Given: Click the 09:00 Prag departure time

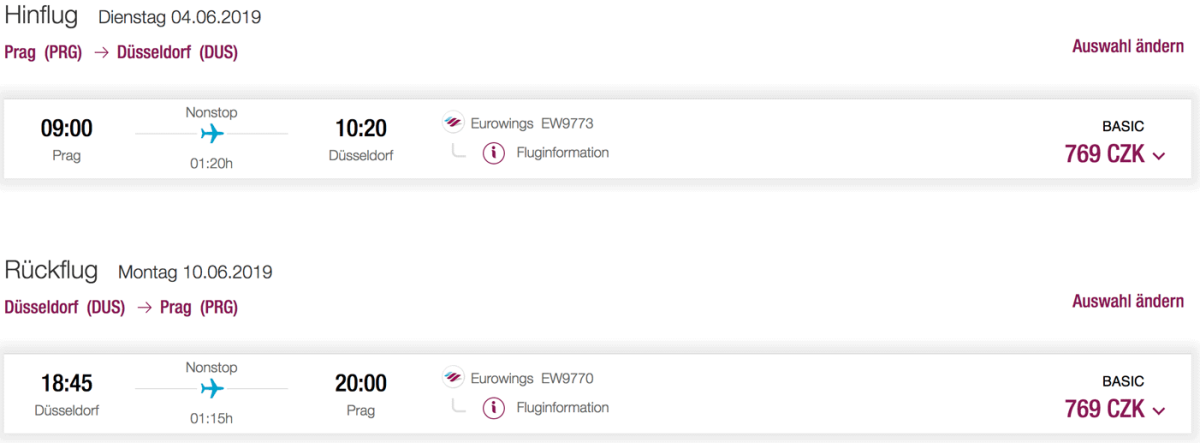Looking at the screenshot, I should click(x=66, y=129).
